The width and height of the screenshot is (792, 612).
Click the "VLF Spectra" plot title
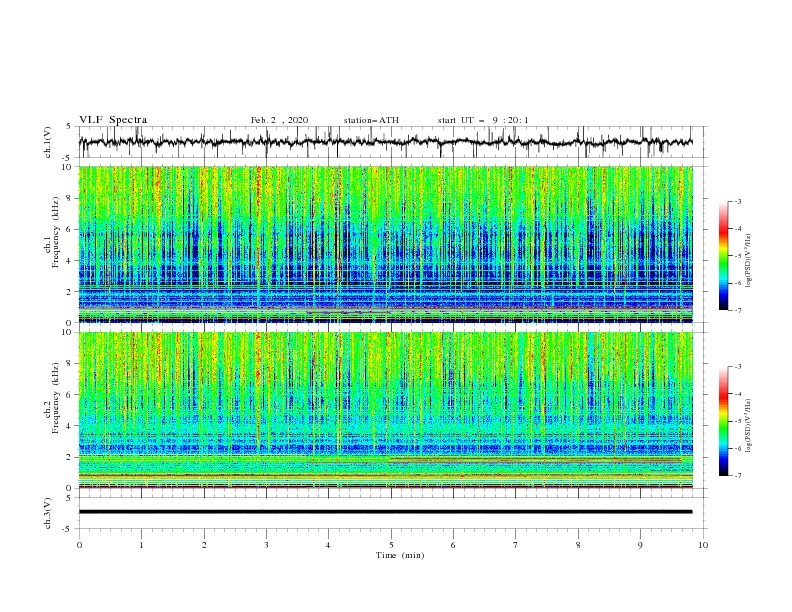113,120
